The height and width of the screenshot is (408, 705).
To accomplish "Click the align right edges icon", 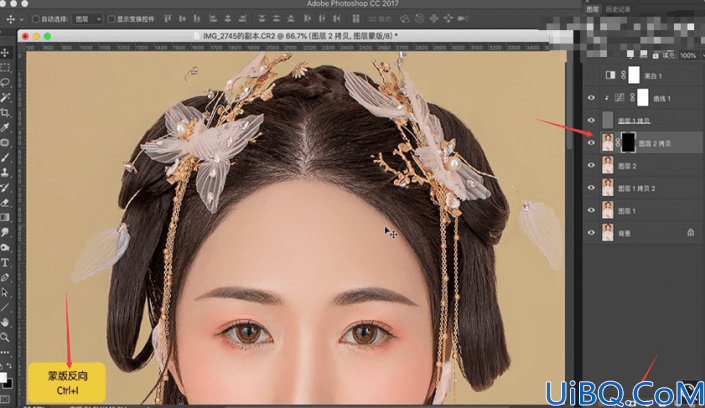I will (243, 19).
